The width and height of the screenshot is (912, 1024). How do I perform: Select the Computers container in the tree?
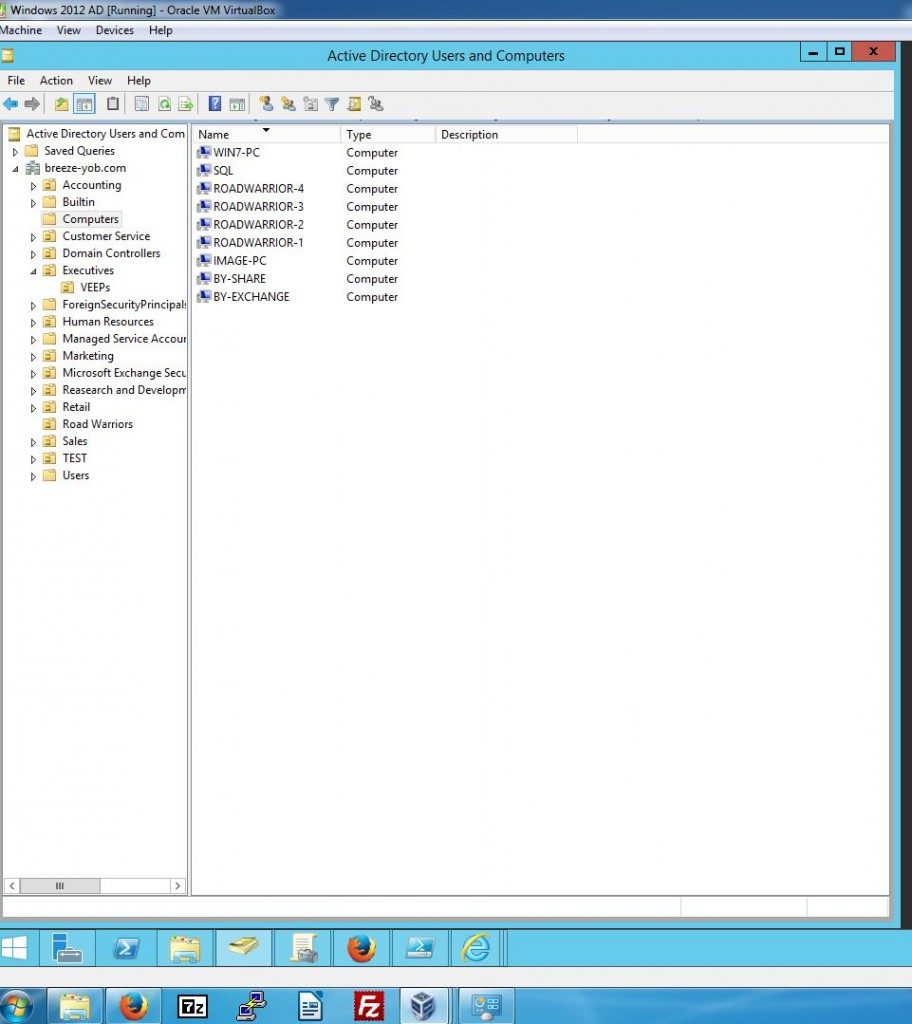[90, 219]
